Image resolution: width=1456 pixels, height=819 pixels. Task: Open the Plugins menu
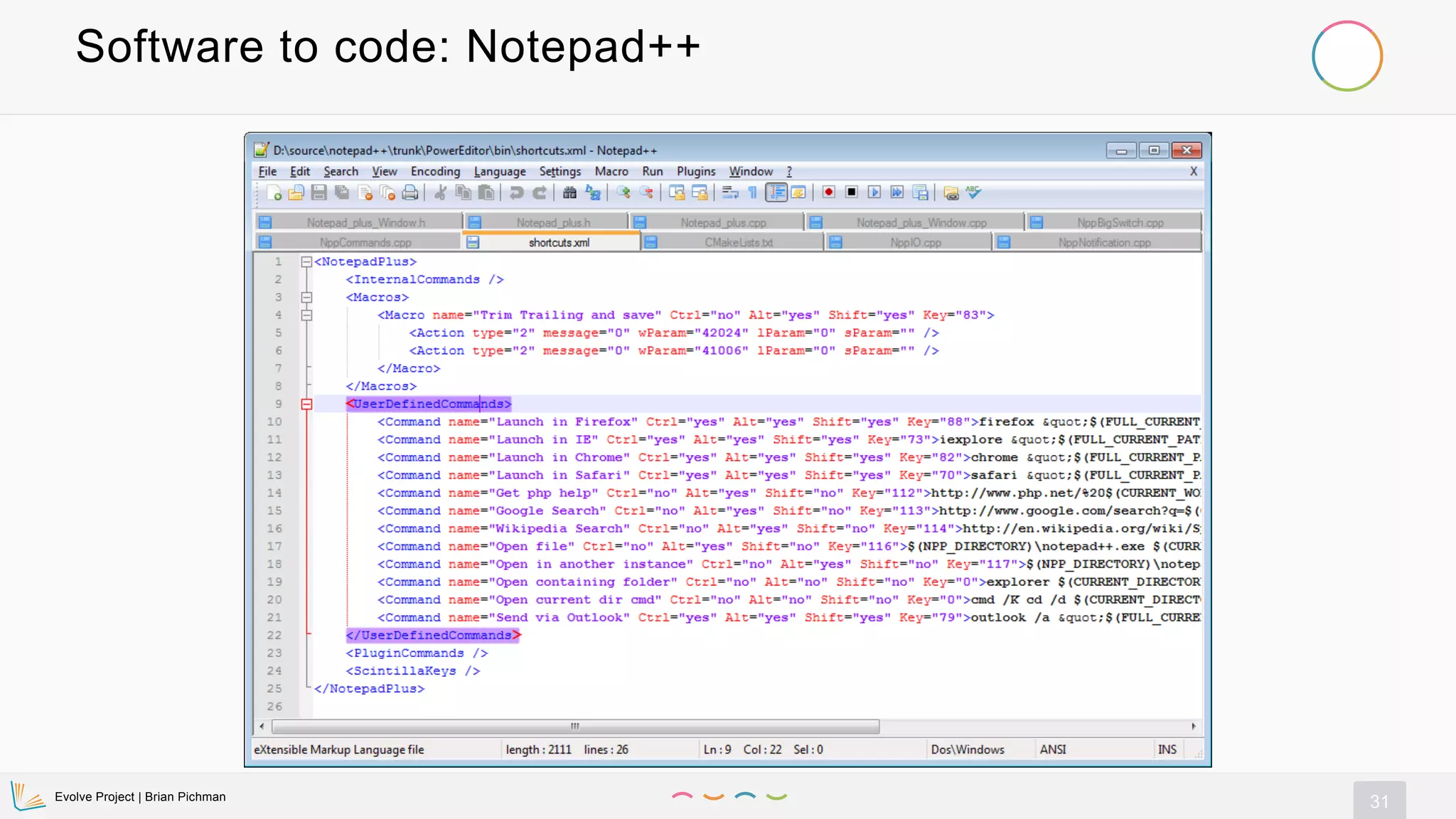tap(696, 171)
